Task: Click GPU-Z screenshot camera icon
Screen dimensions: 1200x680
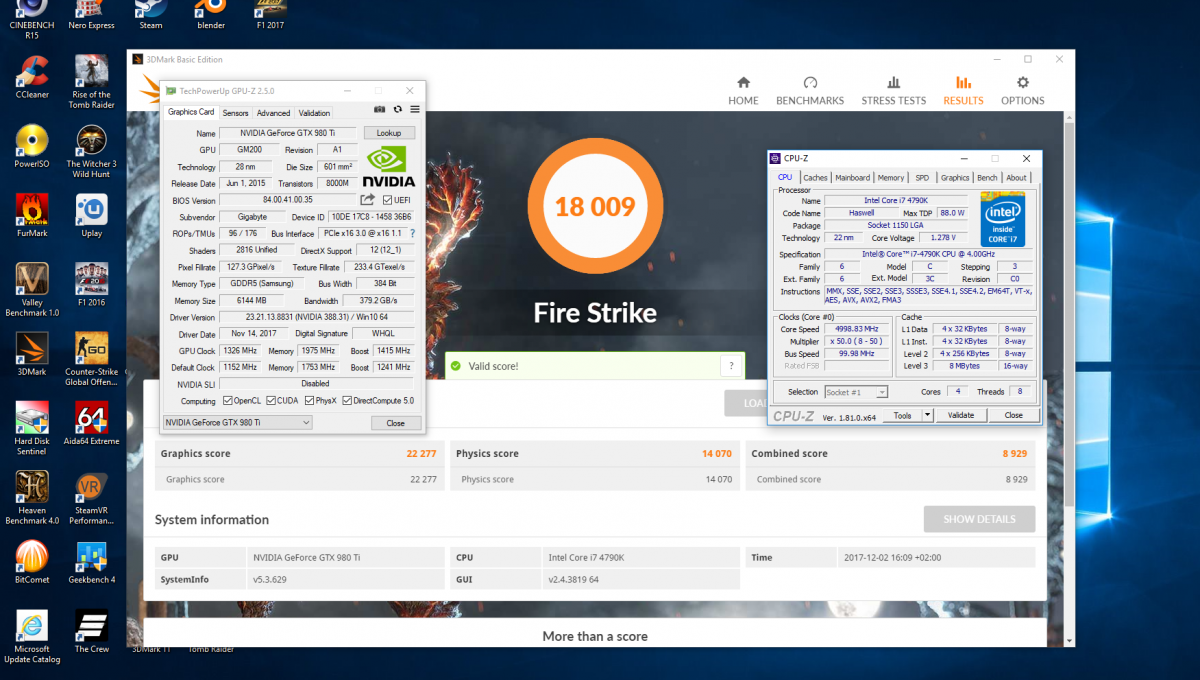Action: 380,109
